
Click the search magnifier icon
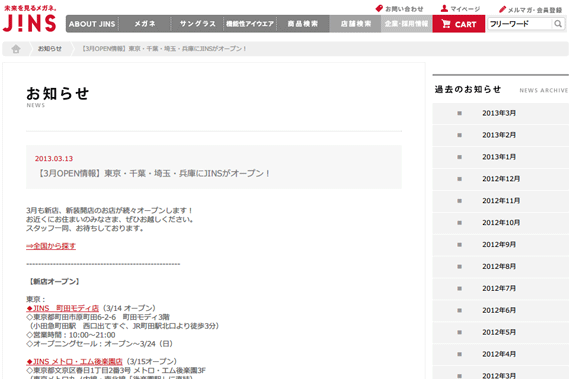point(558,24)
